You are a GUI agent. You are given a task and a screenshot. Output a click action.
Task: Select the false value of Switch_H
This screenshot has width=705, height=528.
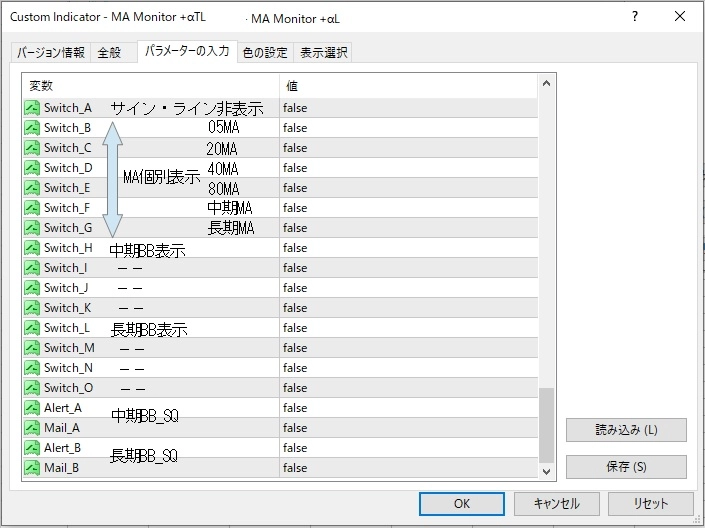coord(295,248)
